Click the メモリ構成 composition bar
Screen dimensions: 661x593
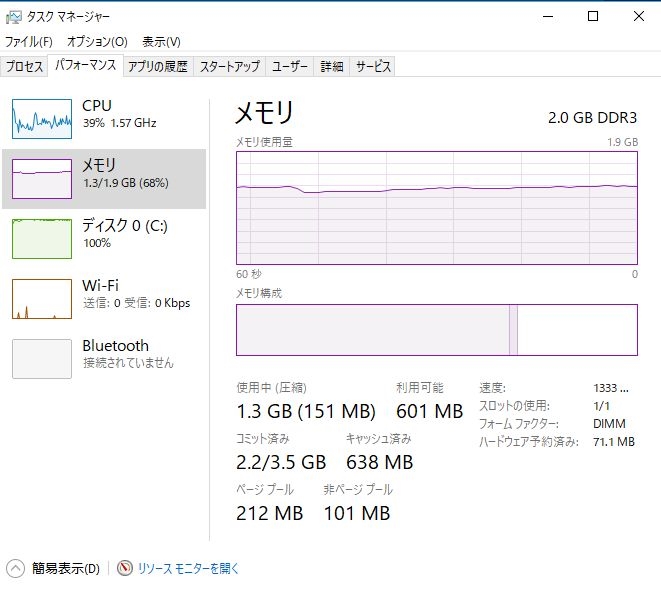point(436,330)
